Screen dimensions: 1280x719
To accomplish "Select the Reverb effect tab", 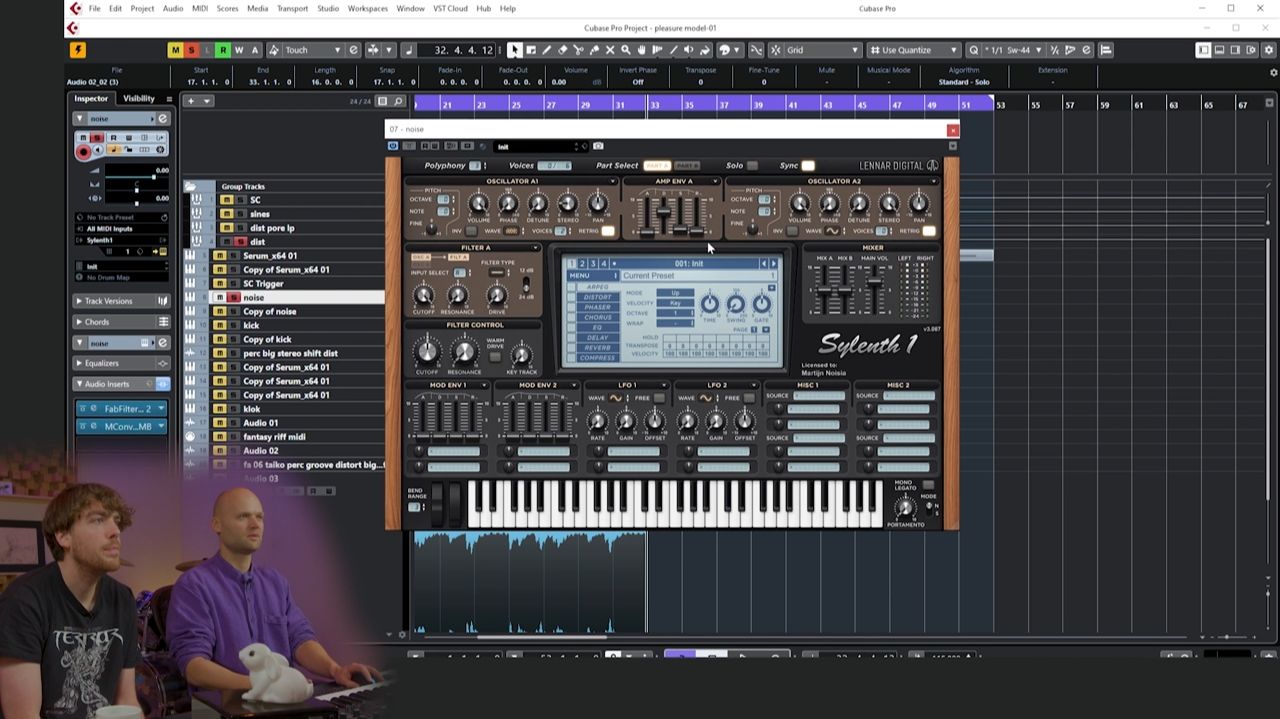I will [x=598, y=348].
